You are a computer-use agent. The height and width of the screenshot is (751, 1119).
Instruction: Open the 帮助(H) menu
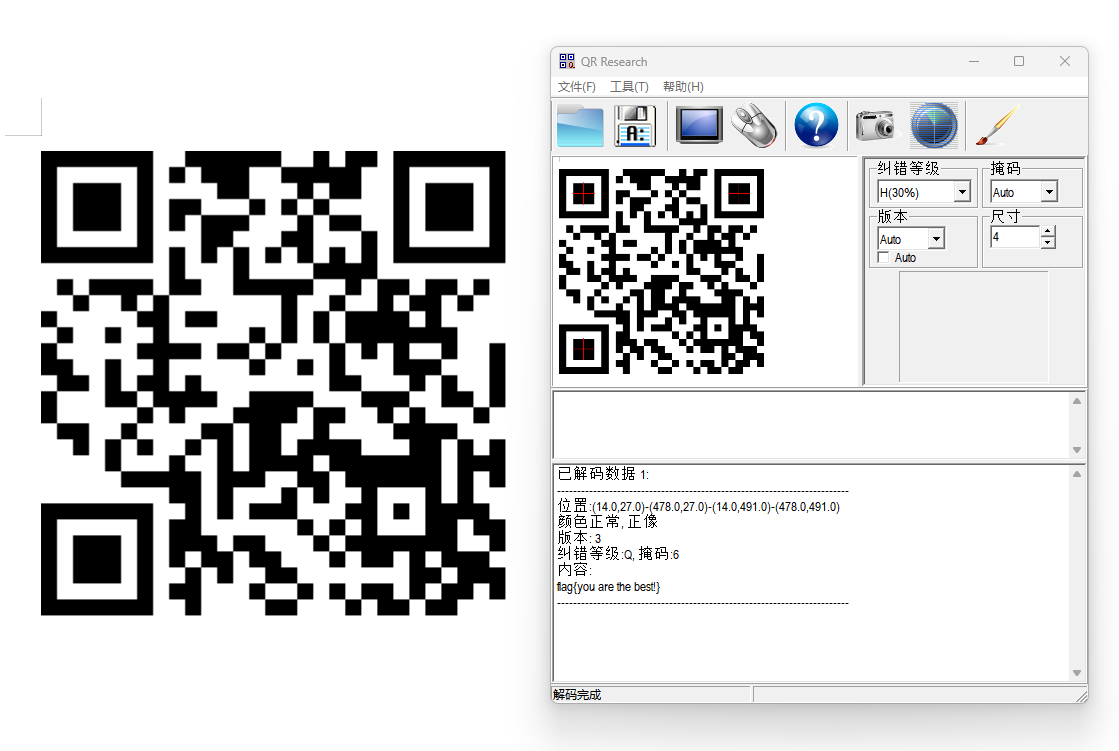coord(683,86)
